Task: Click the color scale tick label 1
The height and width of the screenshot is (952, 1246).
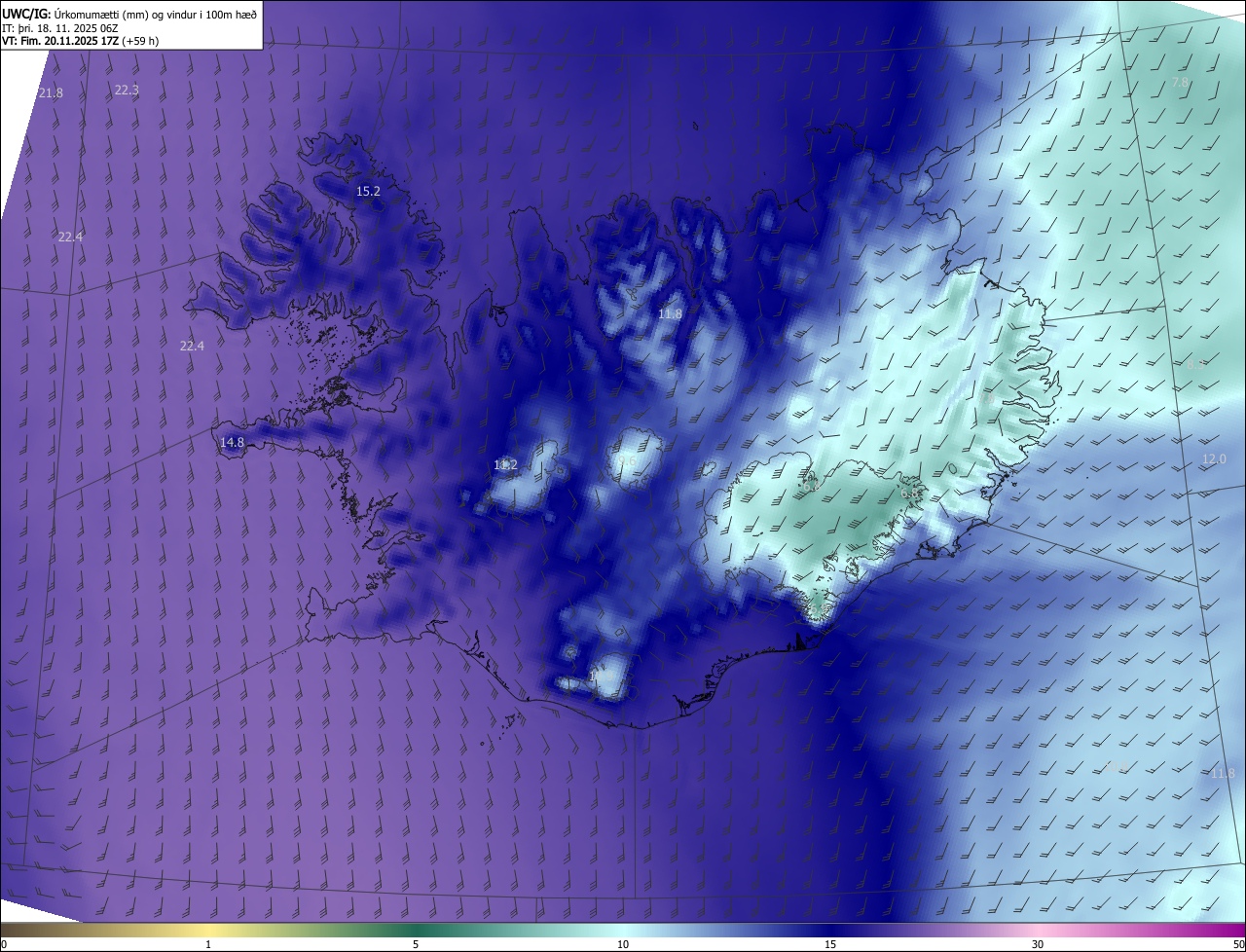Action: 208,944
